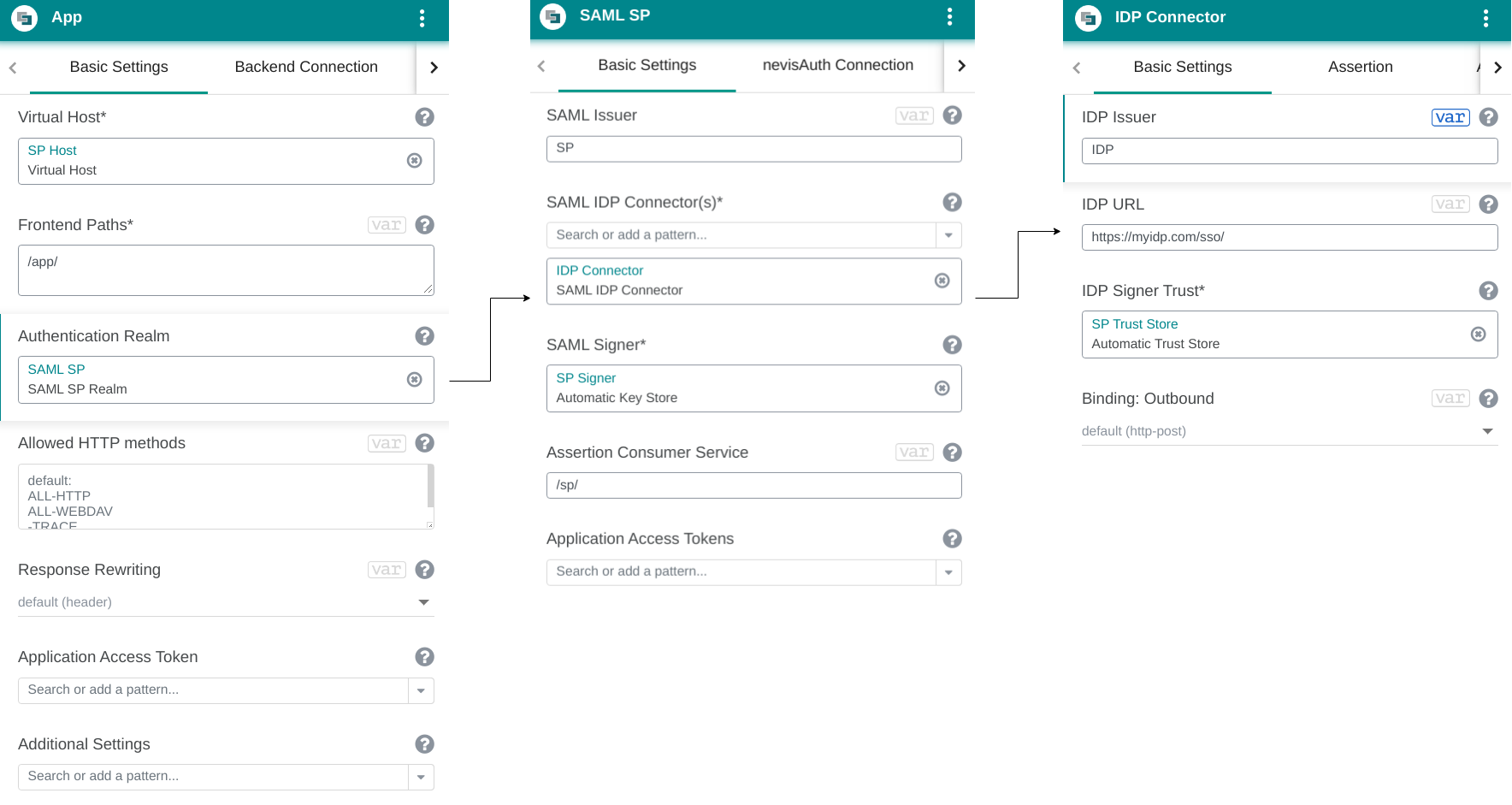This screenshot has width=1512, height=805.
Task: Remove IDP Connector from SAML IDP Connectors
Action: [x=942, y=281]
